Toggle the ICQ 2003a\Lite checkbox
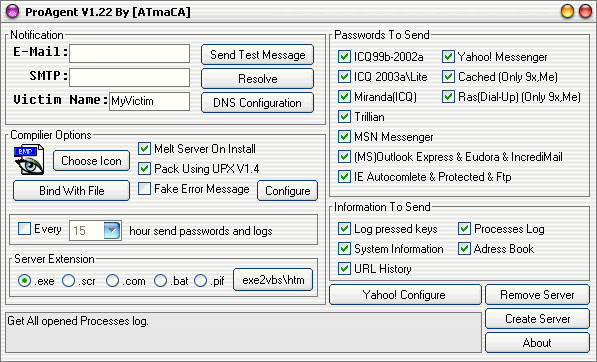 tap(344, 77)
